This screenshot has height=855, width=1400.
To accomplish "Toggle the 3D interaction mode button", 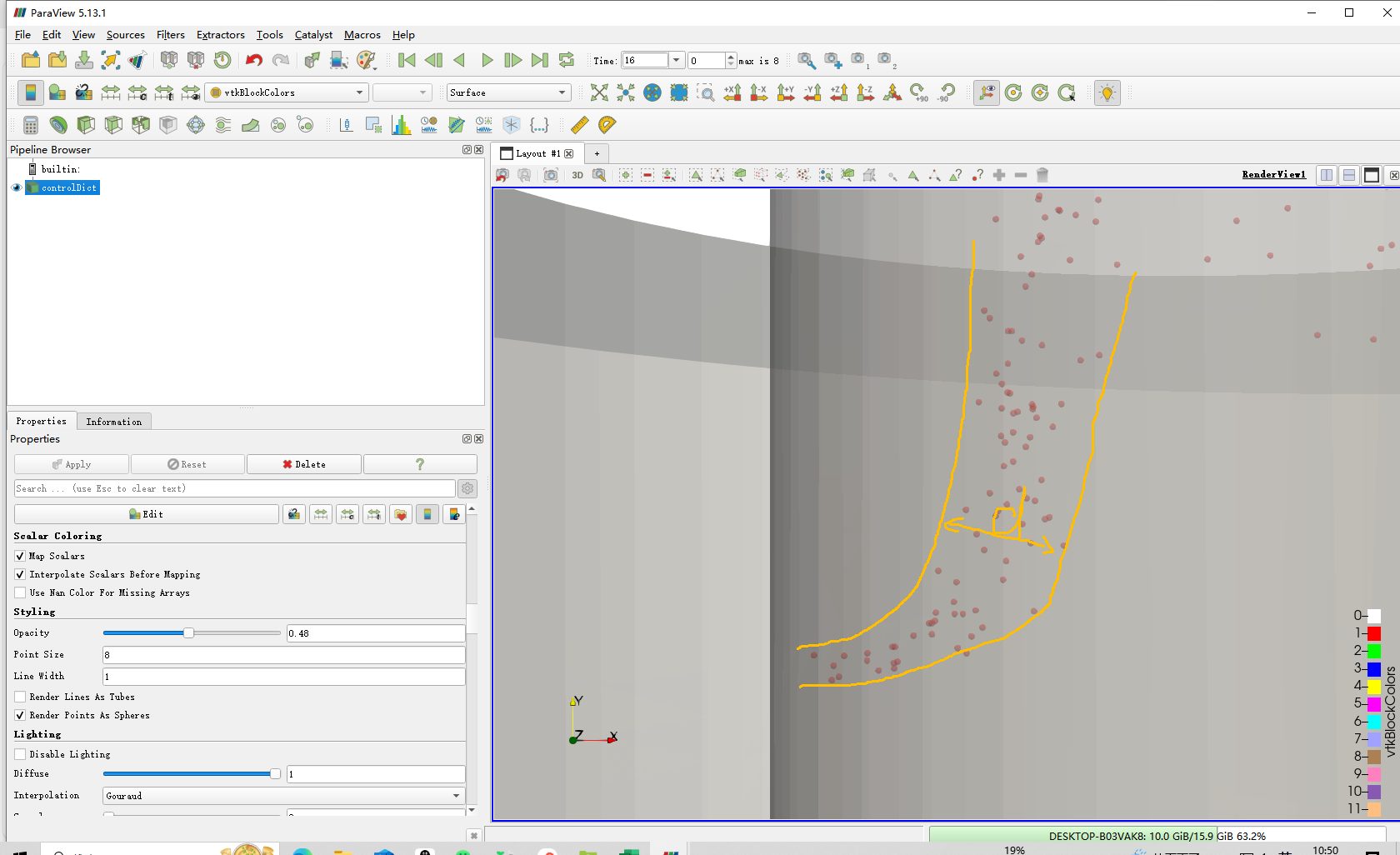I will click(x=577, y=175).
